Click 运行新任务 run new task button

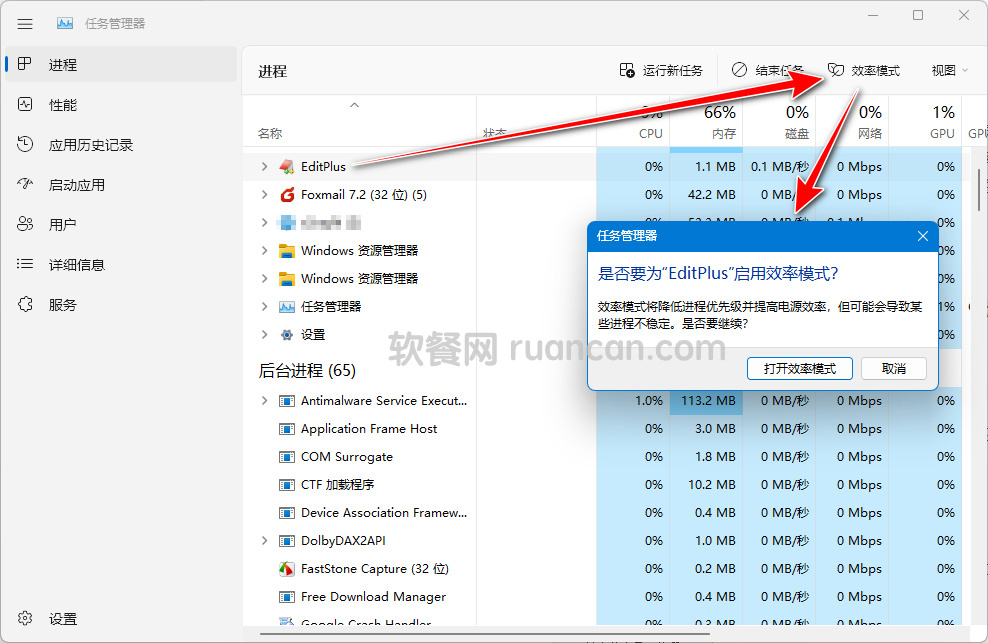661,71
